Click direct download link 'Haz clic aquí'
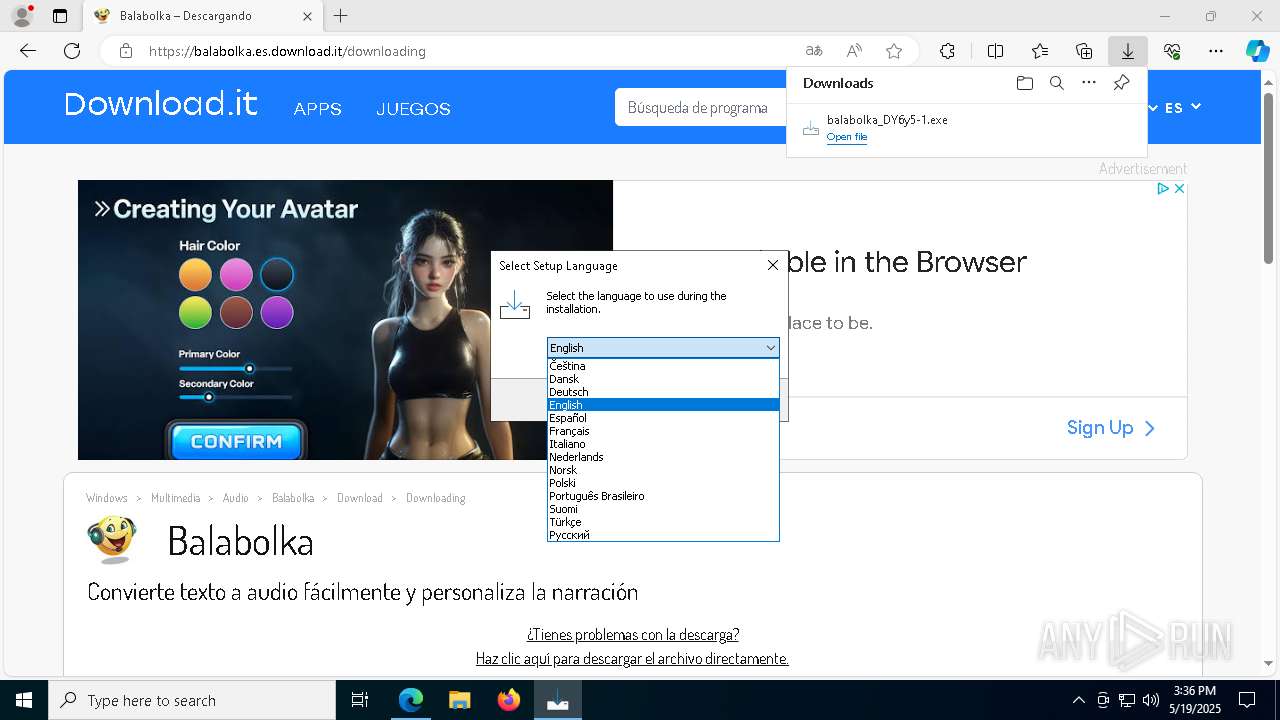This screenshot has width=1280, height=720. 632,659
